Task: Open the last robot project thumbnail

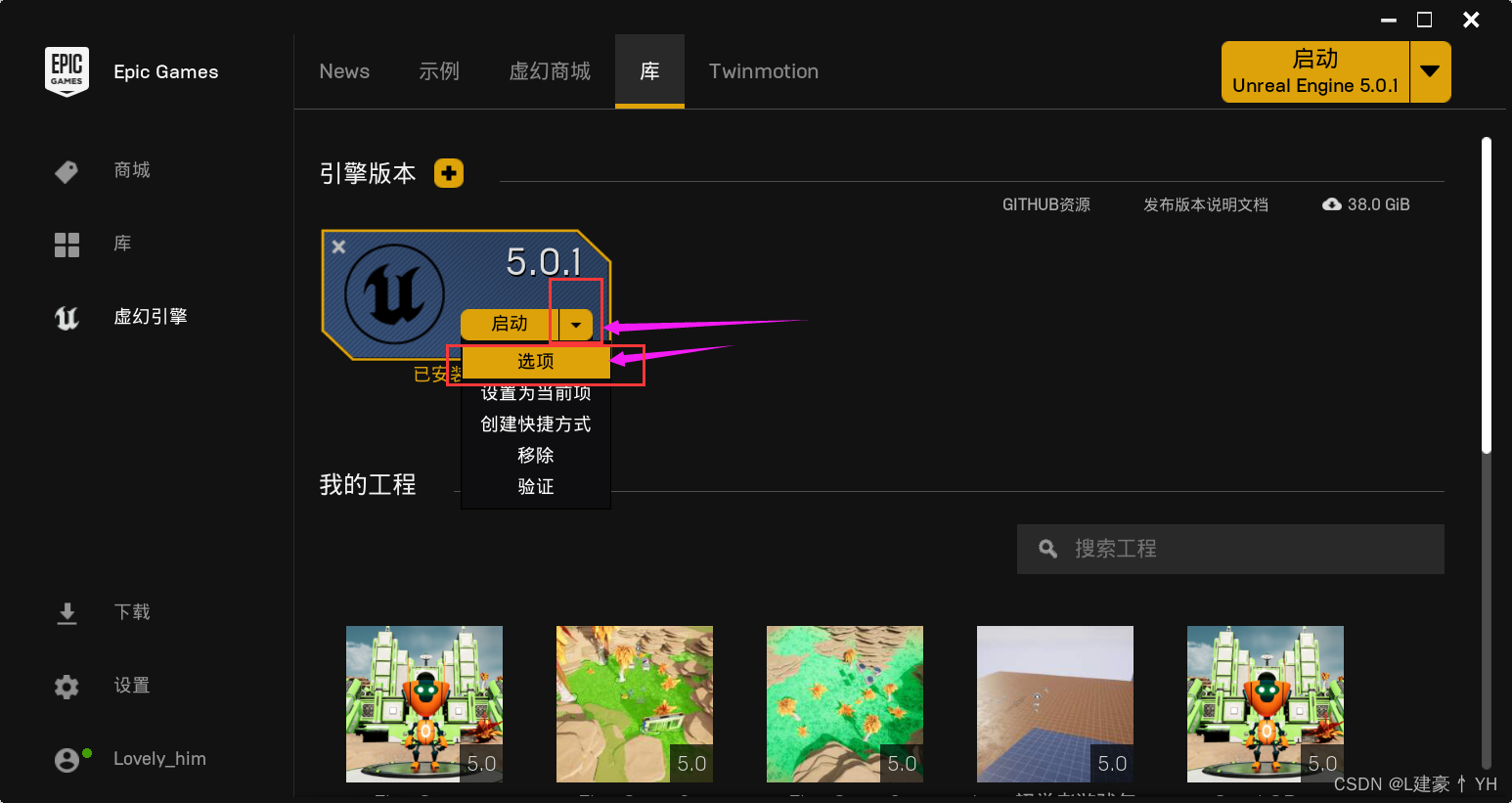Action: (1266, 704)
